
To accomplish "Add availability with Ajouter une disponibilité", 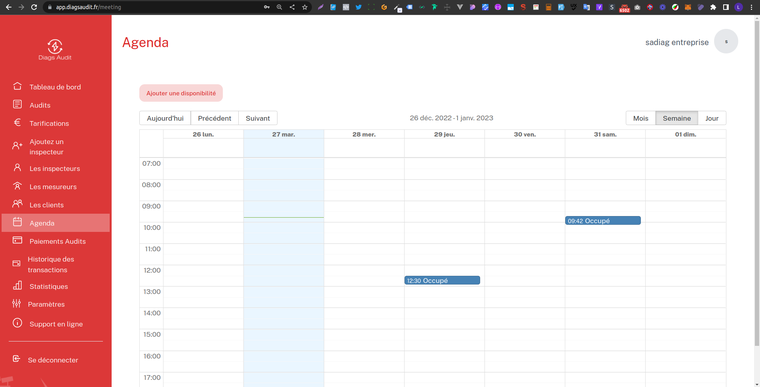I will (x=181, y=93).
